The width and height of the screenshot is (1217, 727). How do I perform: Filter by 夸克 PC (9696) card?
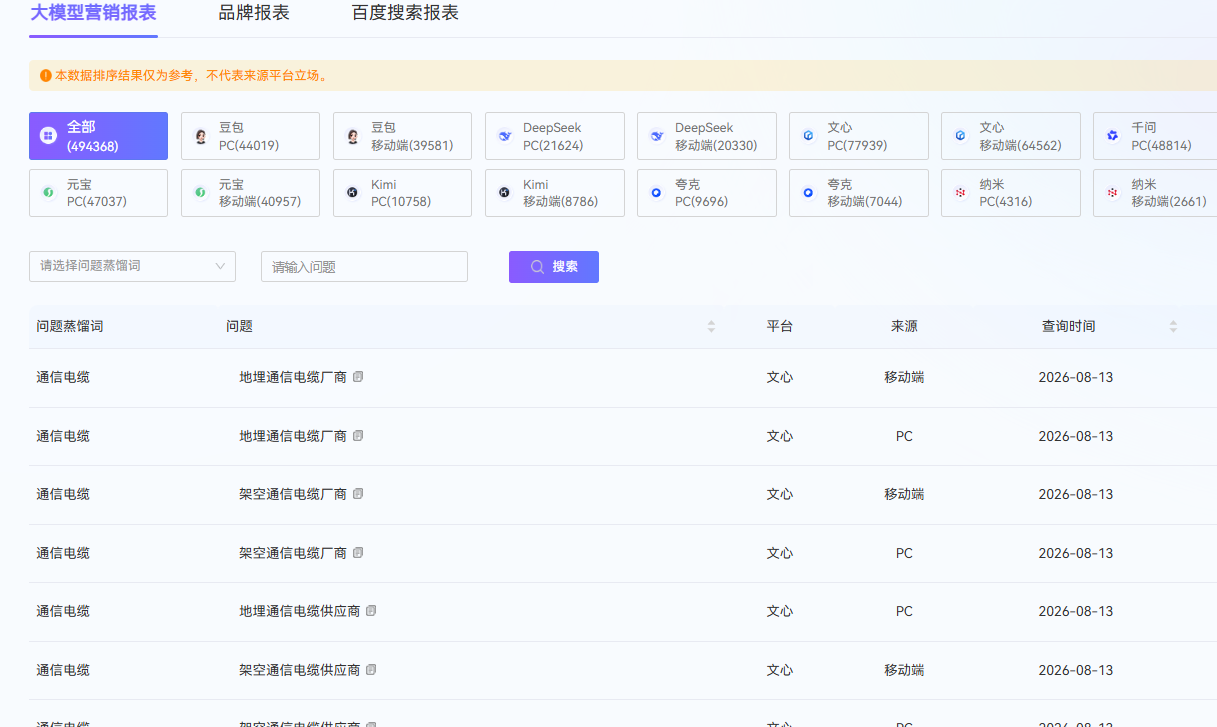point(706,193)
